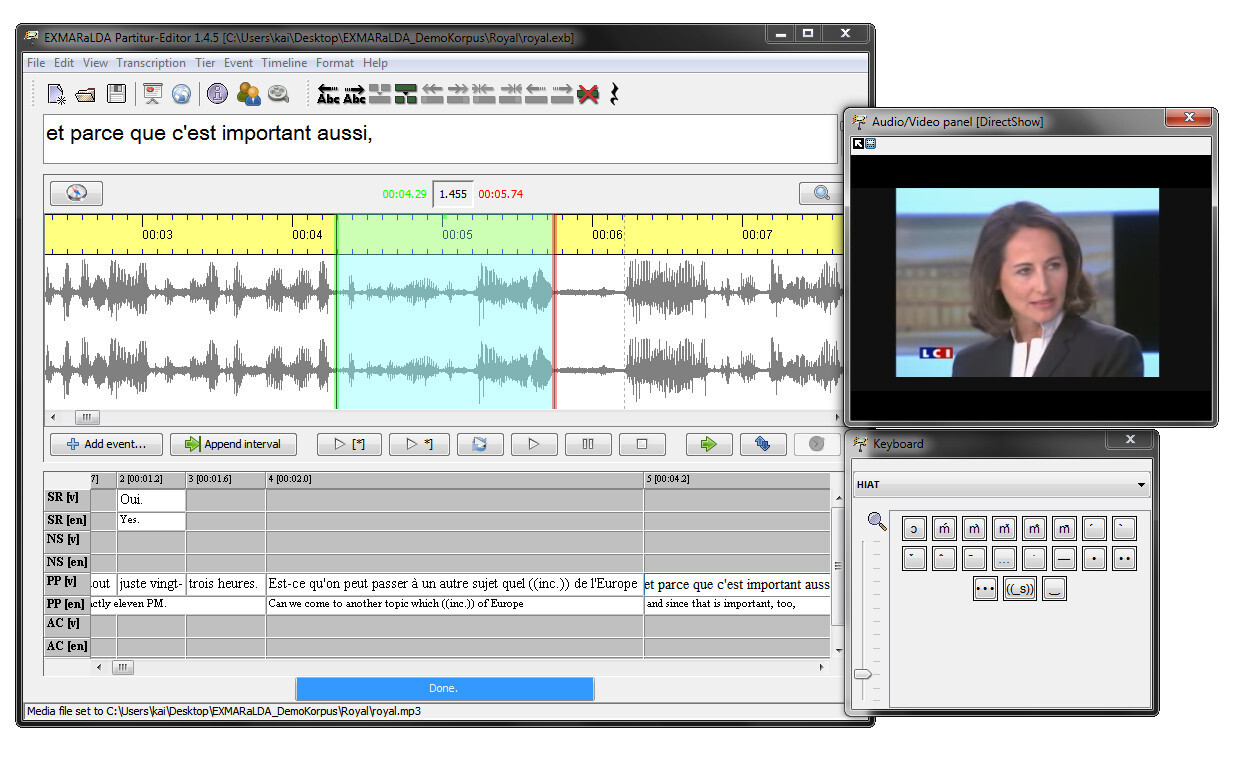Viewport: 1257px width, 766px height.
Task: Click the Append interval button
Action: pyautogui.click(x=235, y=444)
